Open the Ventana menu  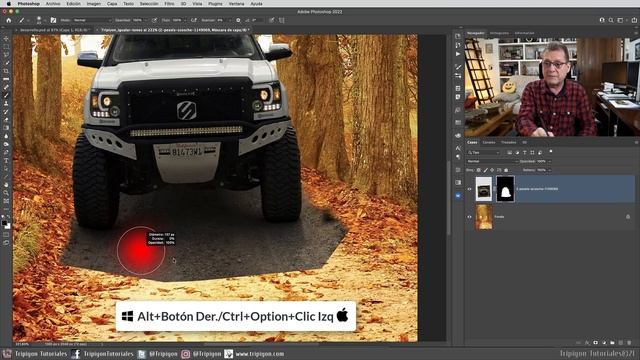236,4
